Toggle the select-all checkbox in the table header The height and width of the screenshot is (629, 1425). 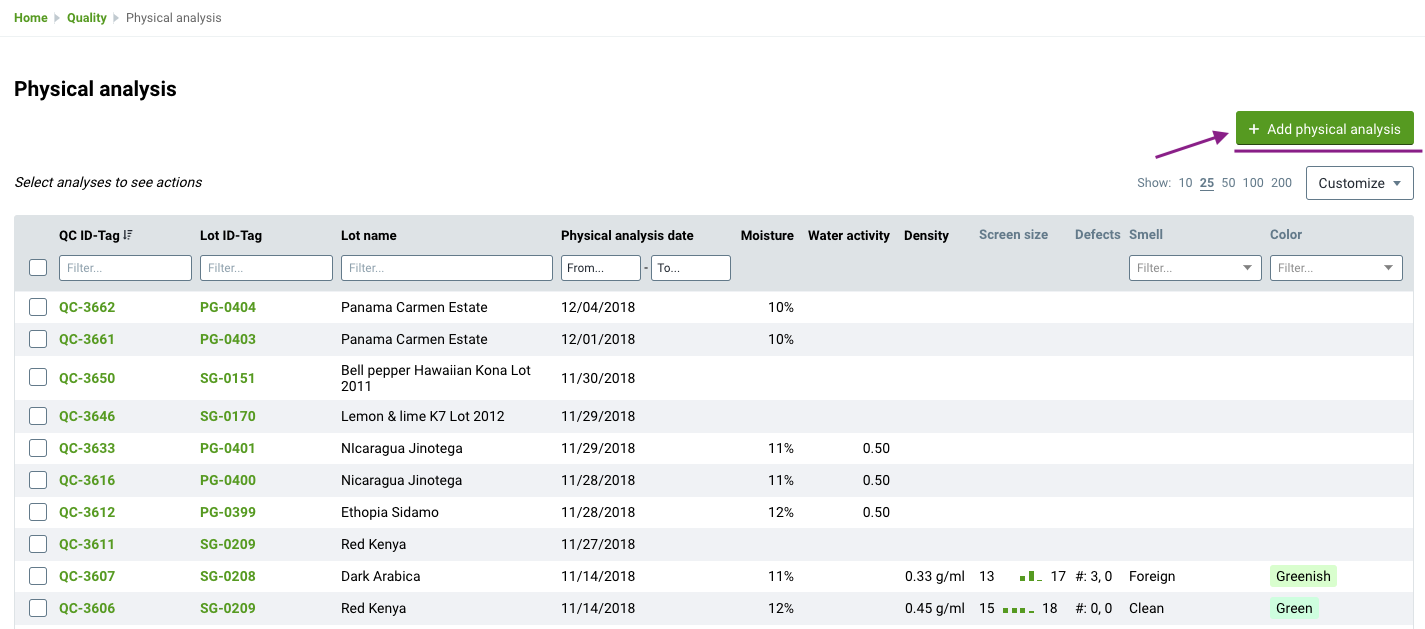[x=38, y=267]
